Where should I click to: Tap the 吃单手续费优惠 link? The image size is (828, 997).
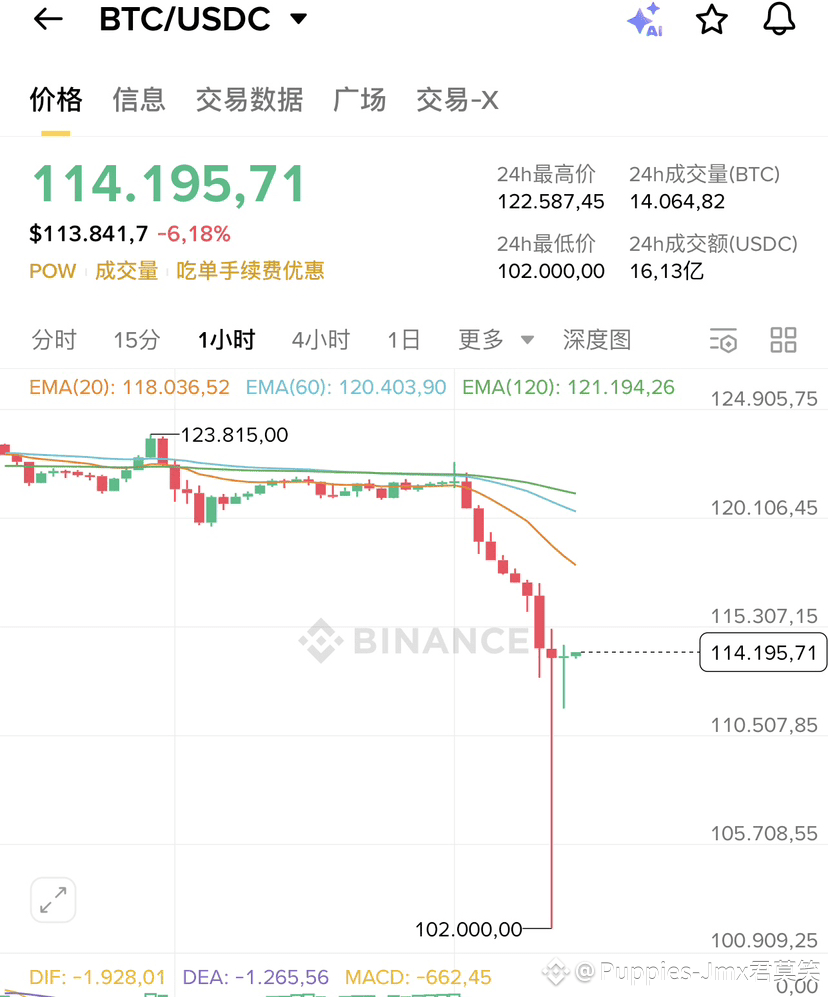tap(251, 270)
